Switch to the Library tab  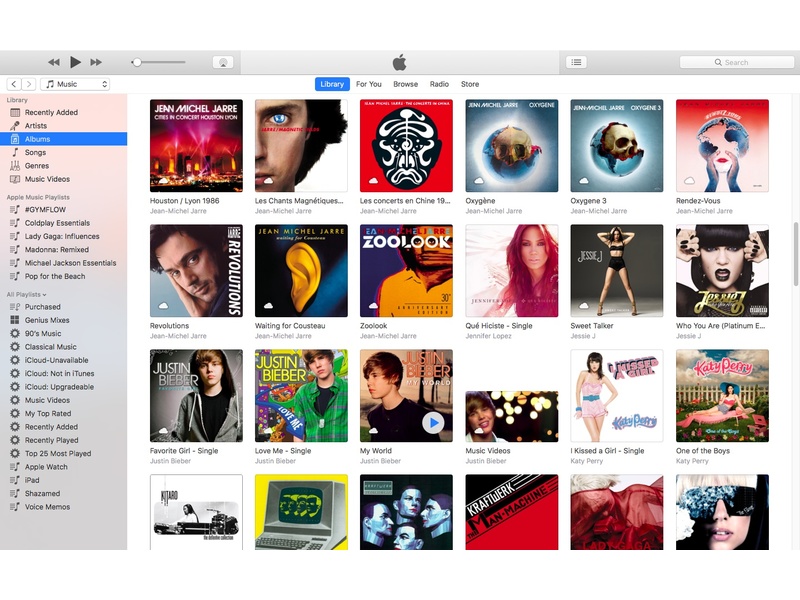(x=332, y=84)
